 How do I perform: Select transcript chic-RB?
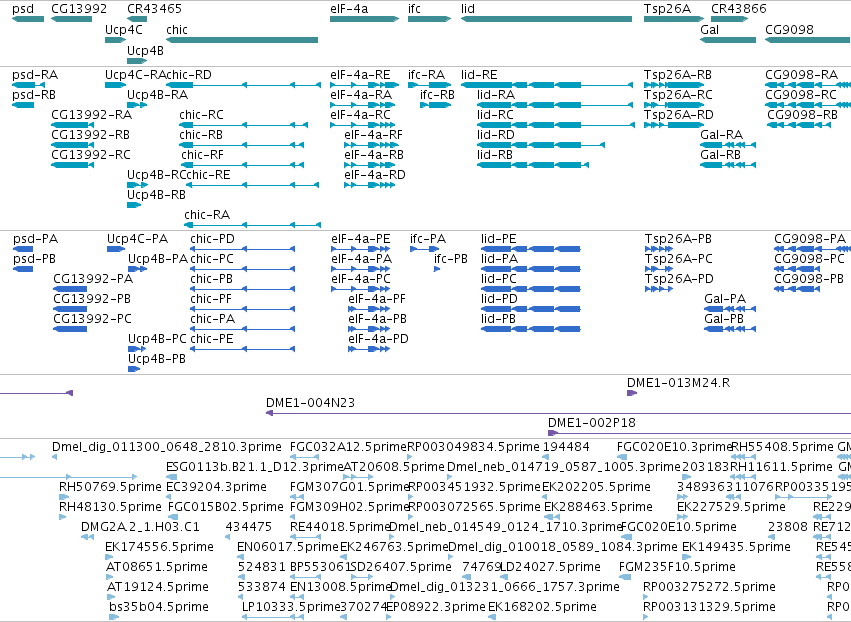242,145
